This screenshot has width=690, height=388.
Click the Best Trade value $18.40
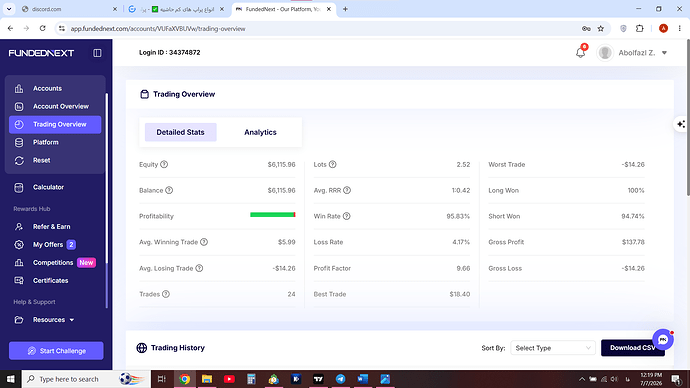tap(459, 294)
